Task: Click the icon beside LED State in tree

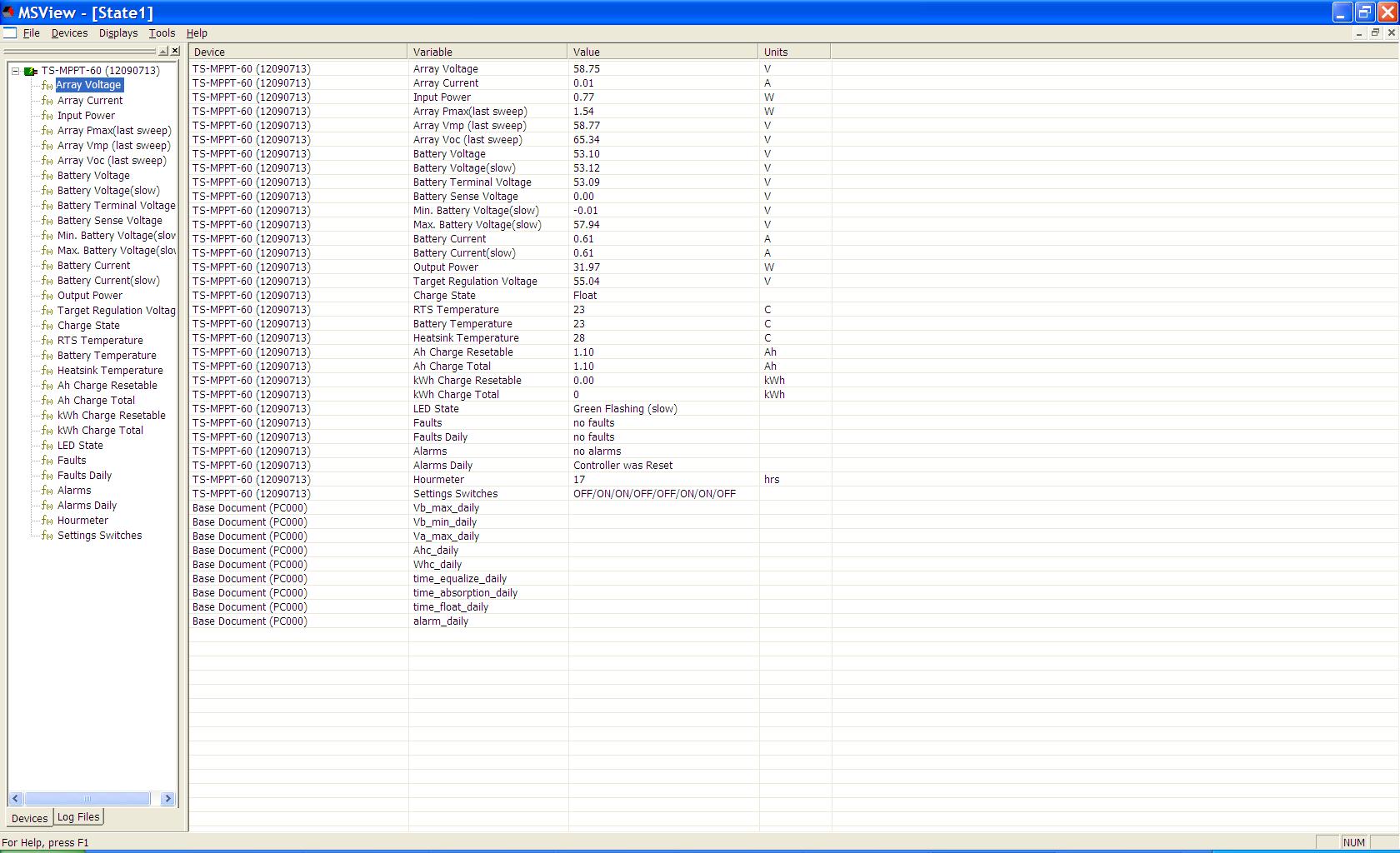Action: [47, 446]
